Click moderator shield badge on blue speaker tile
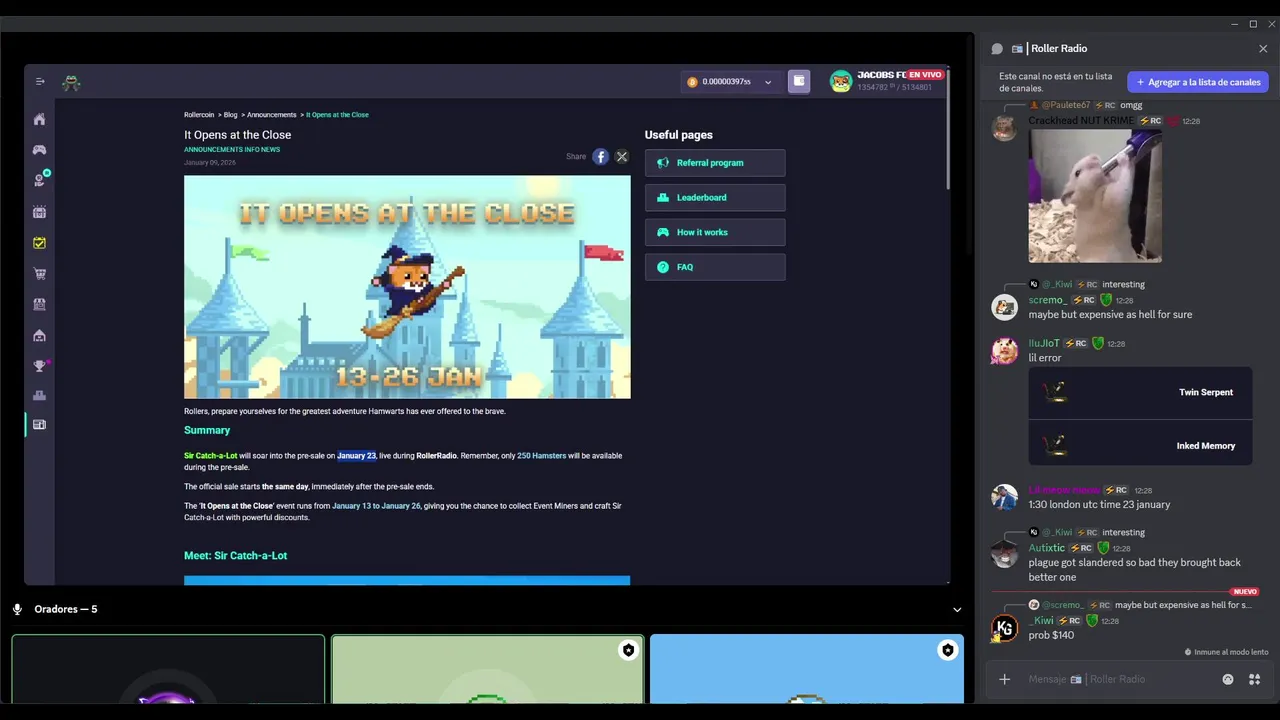 (947, 650)
